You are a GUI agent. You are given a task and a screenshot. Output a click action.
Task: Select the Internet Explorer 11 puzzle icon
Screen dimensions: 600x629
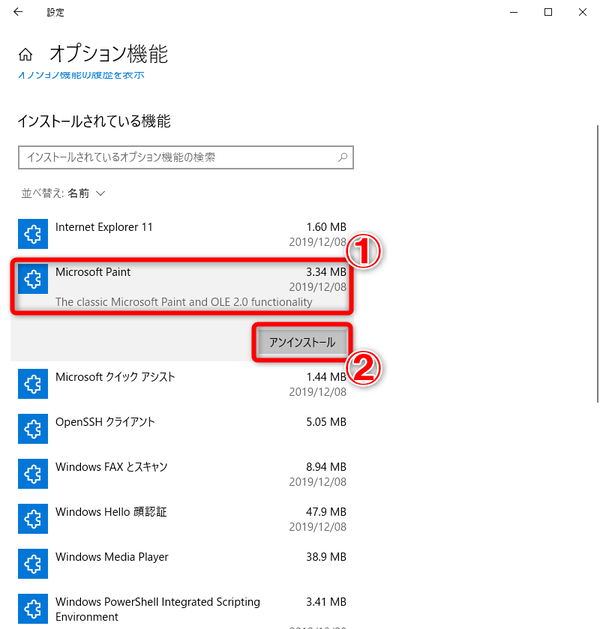pos(33,234)
